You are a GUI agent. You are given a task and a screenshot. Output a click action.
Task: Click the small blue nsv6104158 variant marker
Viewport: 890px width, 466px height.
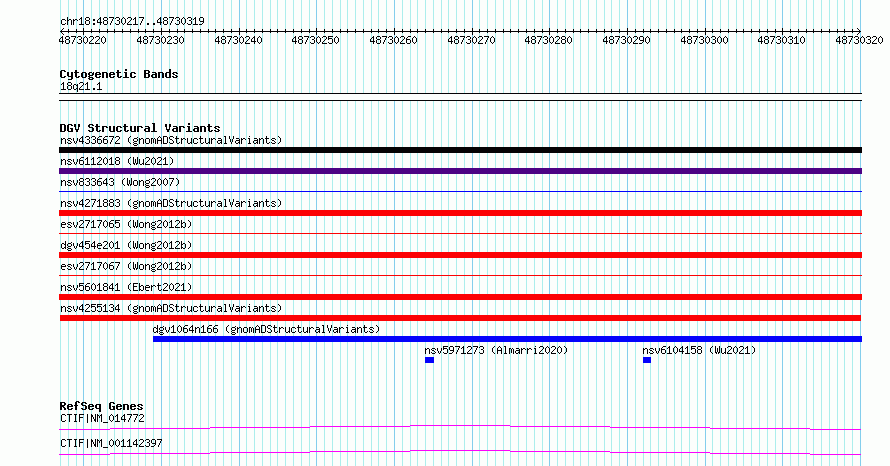point(646,360)
